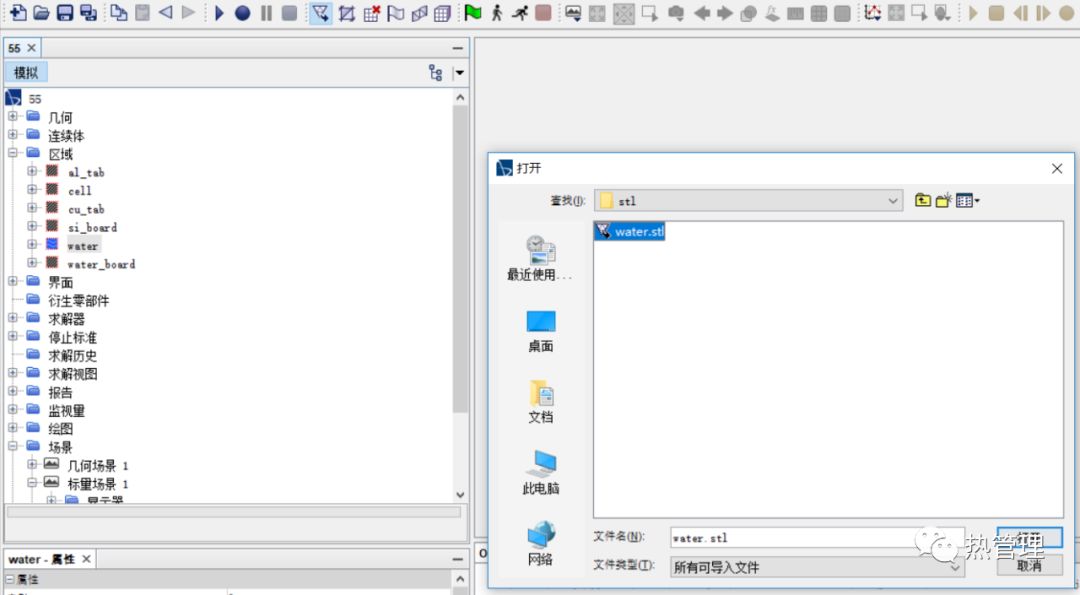
Task: Open the 最近使用 recent places shortcut
Action: click(540, 258)
